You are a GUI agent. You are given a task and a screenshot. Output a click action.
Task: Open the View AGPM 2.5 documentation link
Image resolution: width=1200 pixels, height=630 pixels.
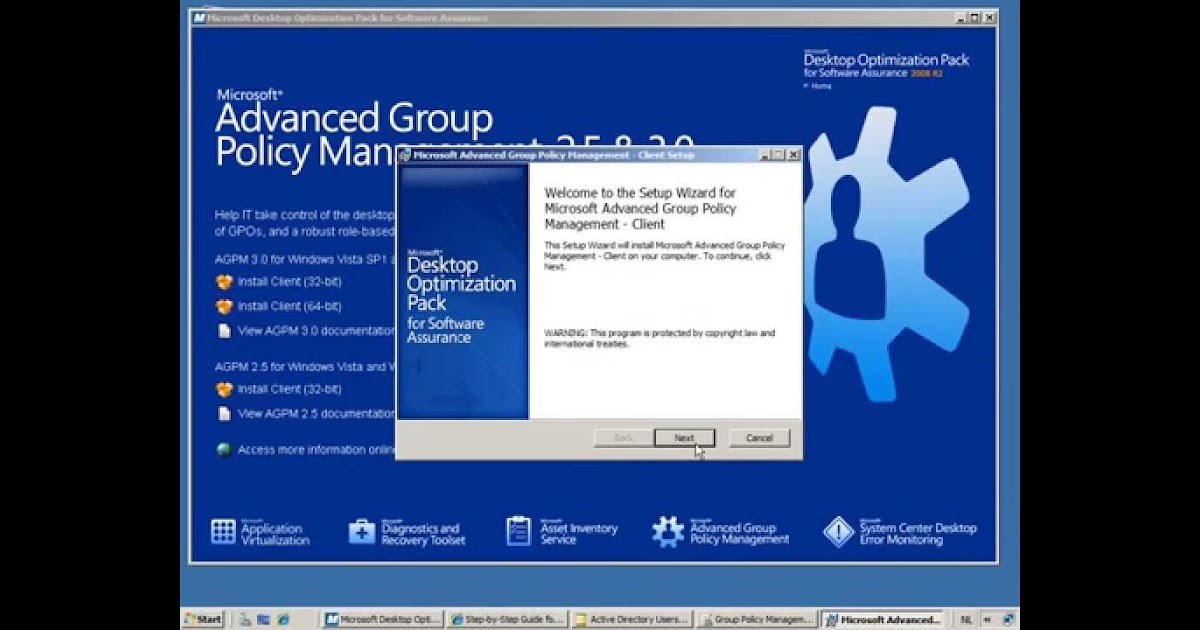tap(306, 413)
